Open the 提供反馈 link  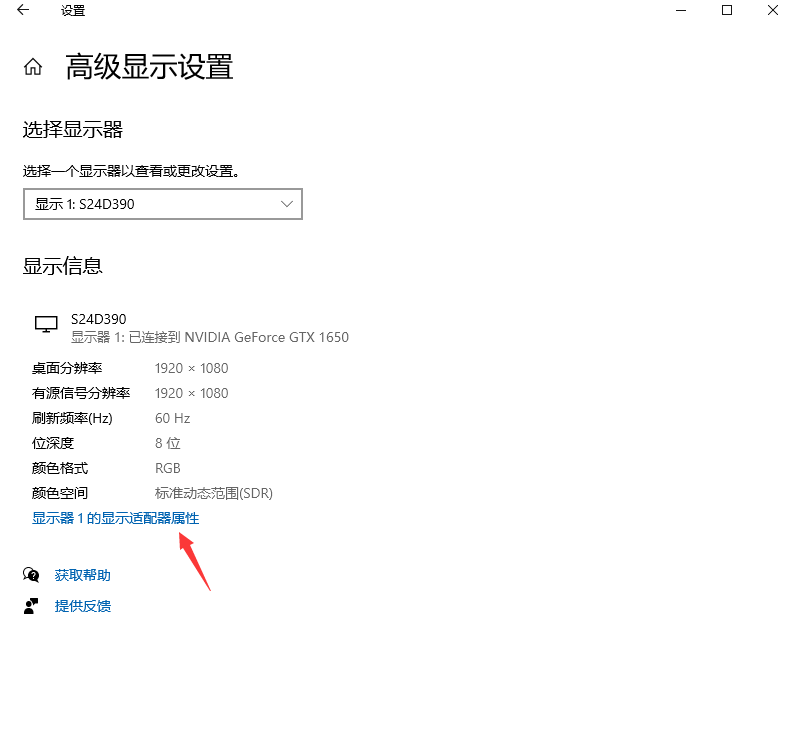(x=83, y=606)
